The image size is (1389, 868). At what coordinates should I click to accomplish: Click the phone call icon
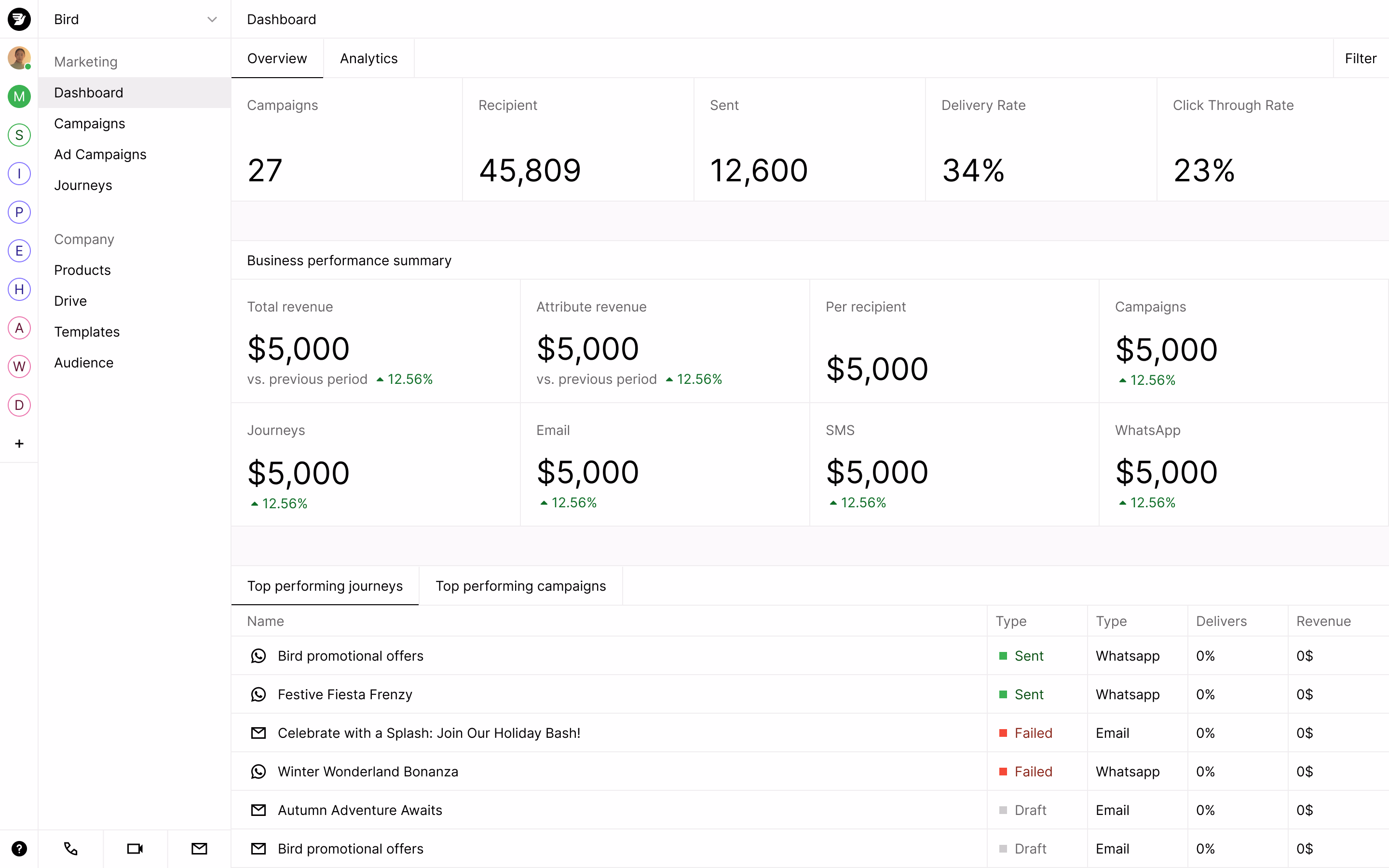tap(70, 848)
